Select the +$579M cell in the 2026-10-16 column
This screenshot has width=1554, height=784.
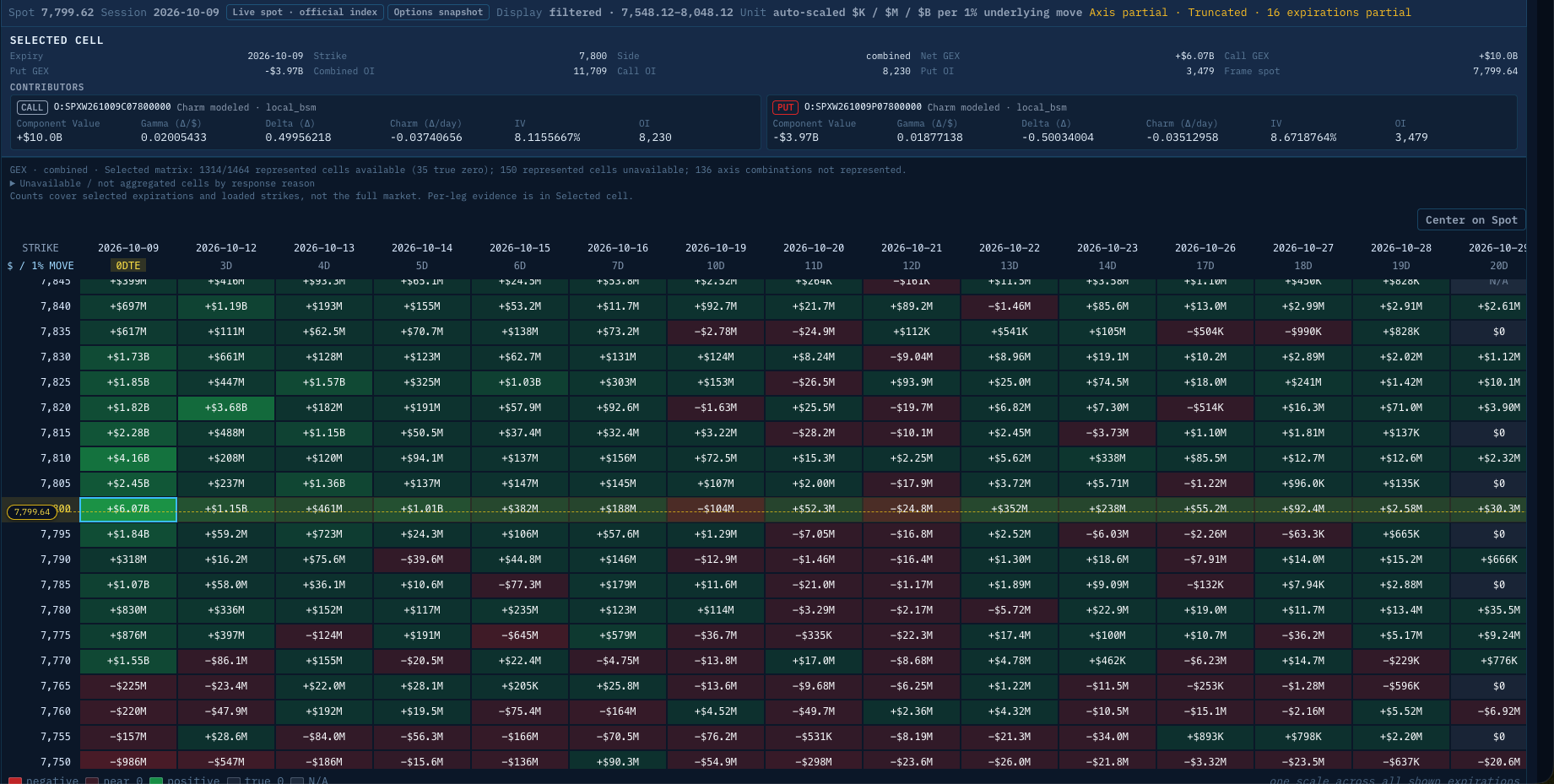coord(618,635)
